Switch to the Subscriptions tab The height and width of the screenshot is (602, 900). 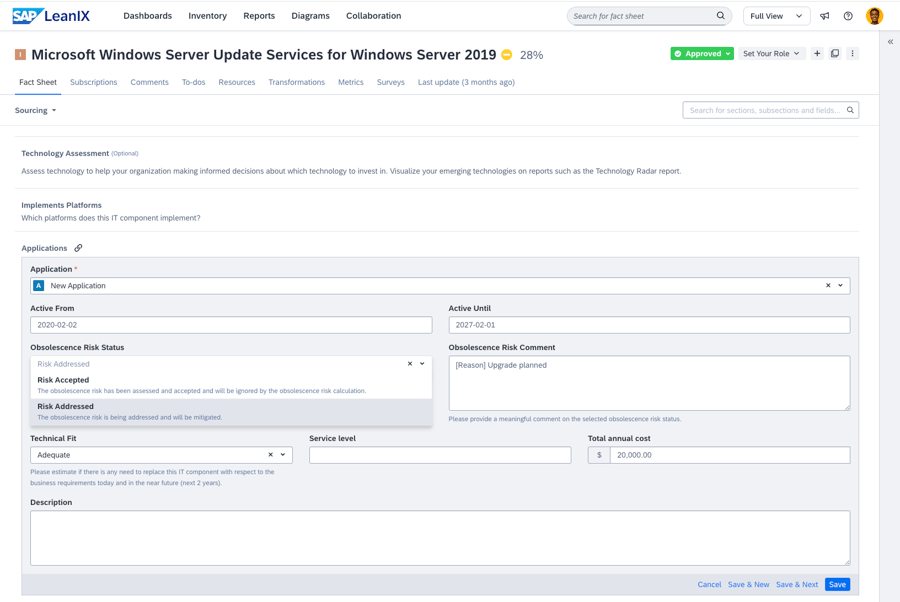[x=93, y=82]
